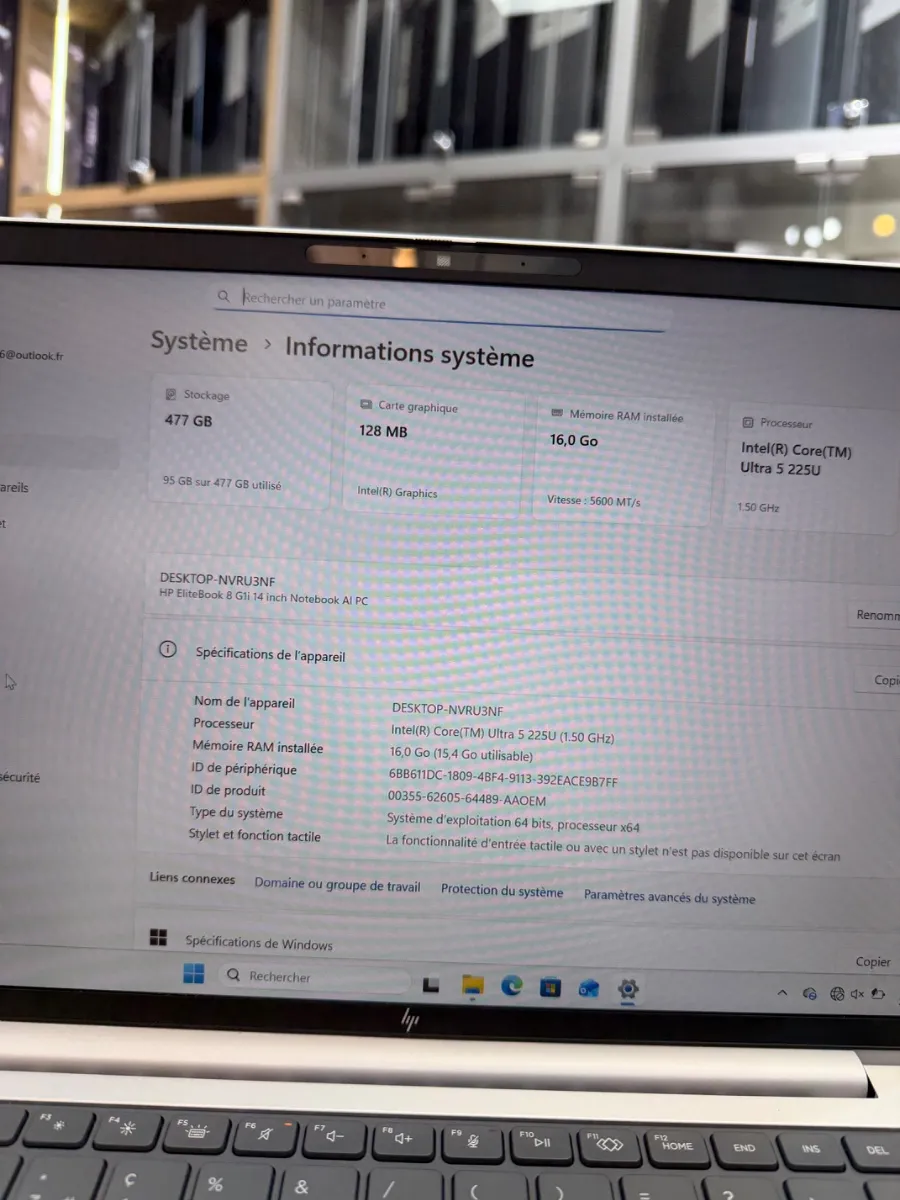Copy the Windows specifications

click(x=873, y=962)
